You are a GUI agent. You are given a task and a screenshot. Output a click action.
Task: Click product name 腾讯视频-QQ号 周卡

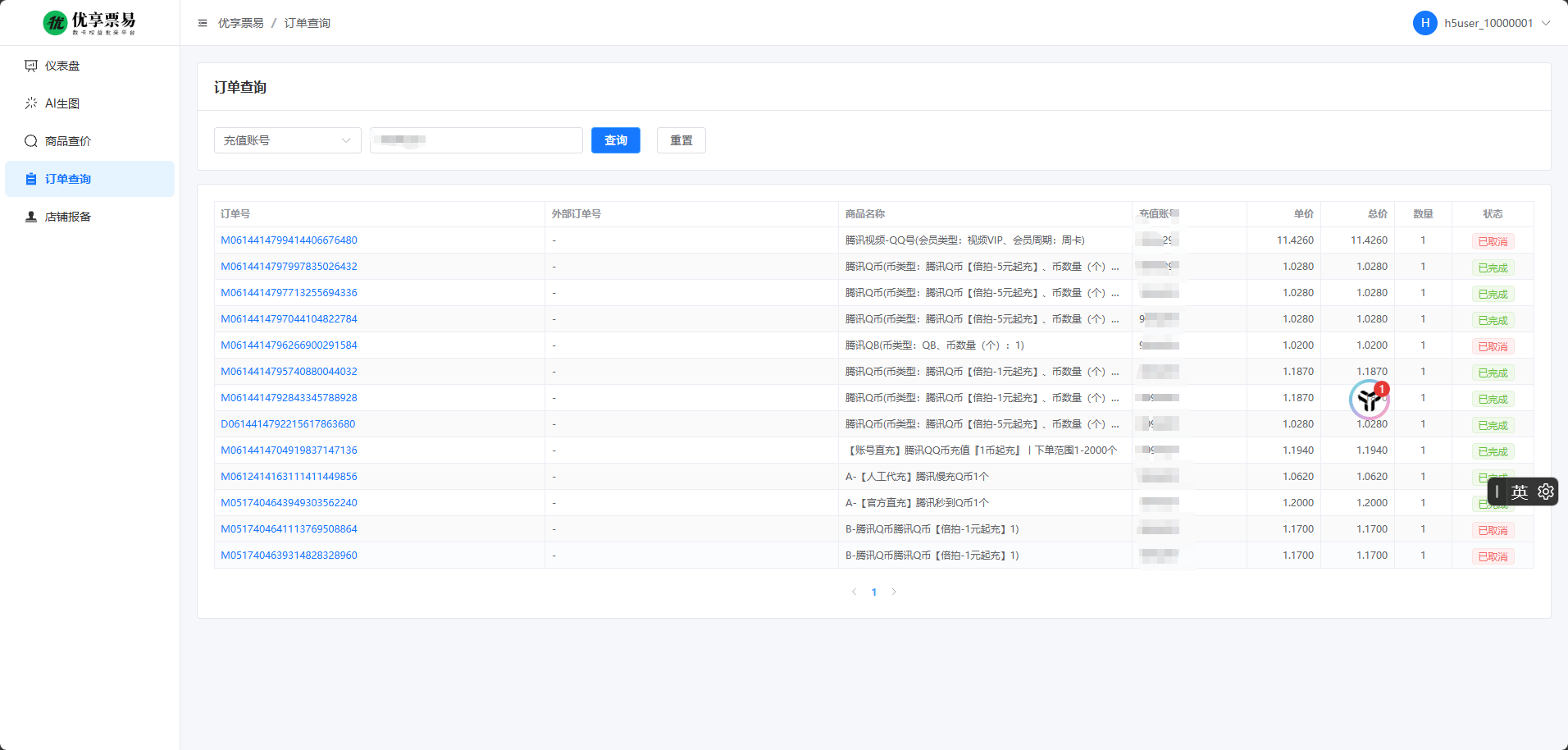[x=965, y=240]
